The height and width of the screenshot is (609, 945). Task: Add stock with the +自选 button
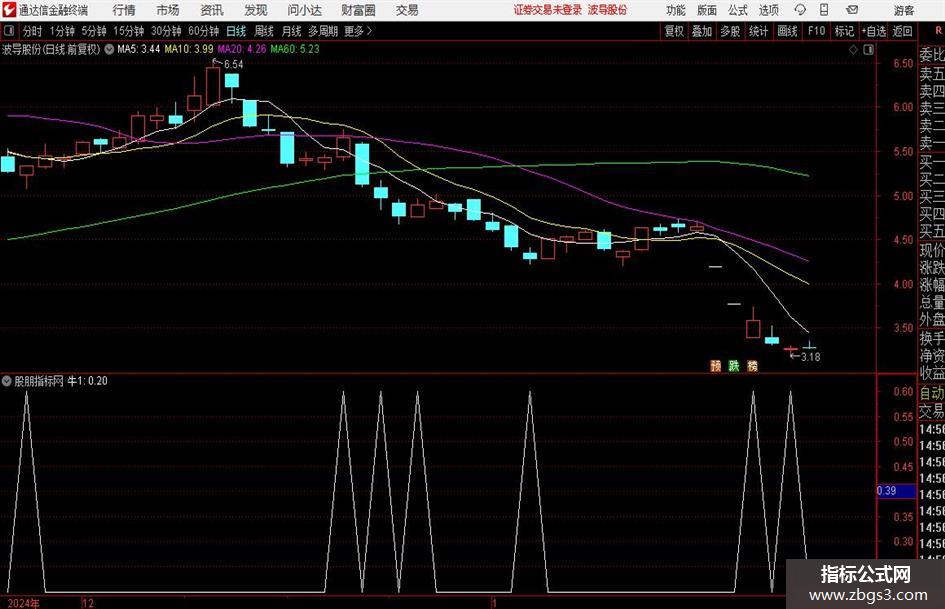pos(874,31)
